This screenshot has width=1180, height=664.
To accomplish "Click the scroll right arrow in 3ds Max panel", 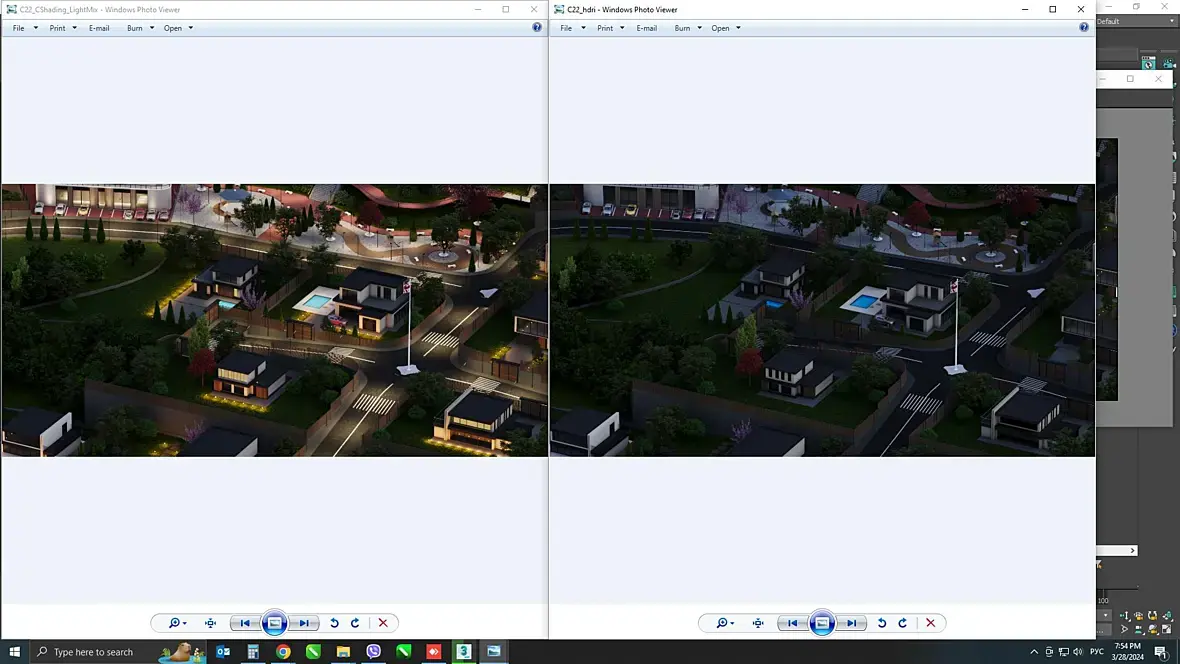I will [x=1133, y=550].
